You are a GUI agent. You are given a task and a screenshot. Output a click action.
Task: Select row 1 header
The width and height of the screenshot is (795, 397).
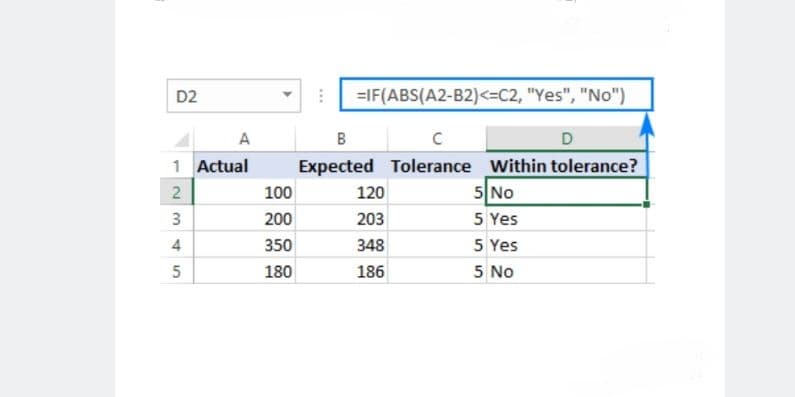(x=176, y=165)
